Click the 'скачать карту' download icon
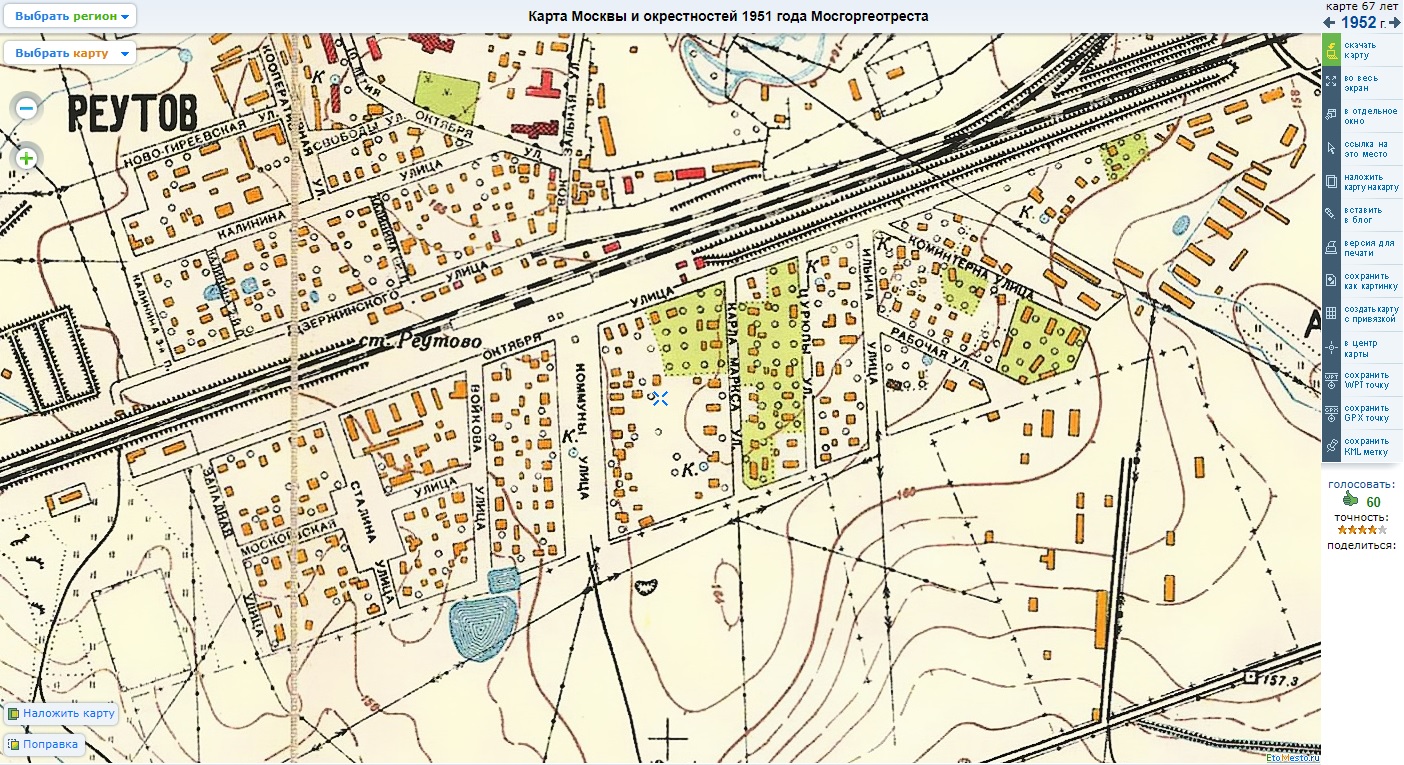 coord(1331,50)
